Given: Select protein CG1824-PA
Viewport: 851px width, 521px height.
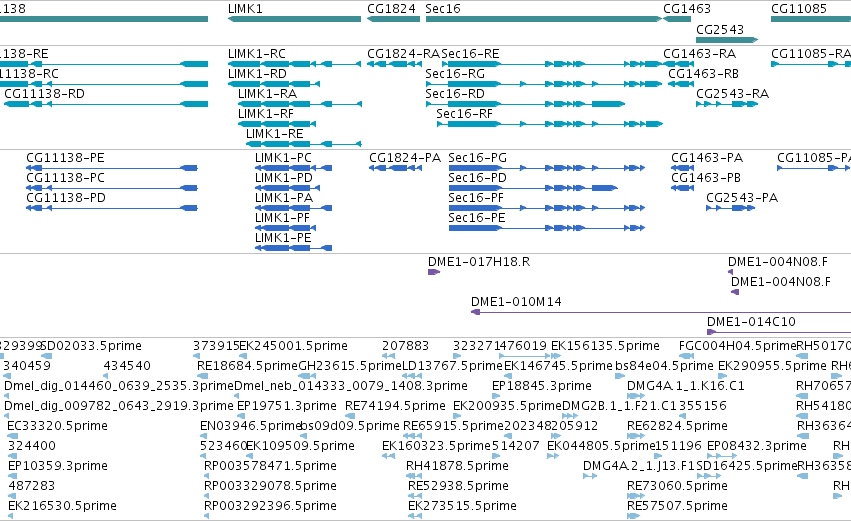Looking at the screenshot, I should click(x=405, y=158).
